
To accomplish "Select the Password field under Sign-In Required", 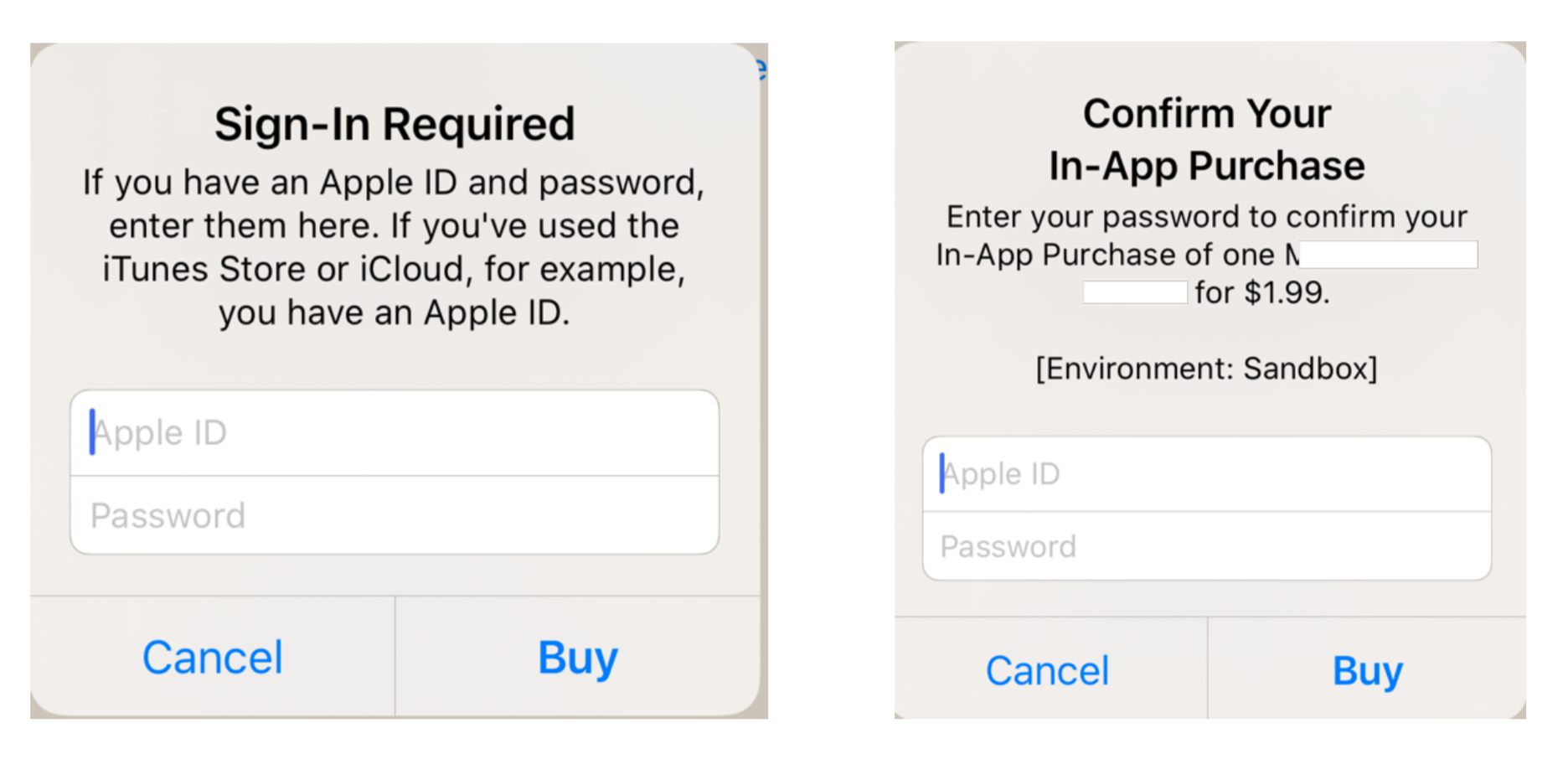I will click(394, 515).
